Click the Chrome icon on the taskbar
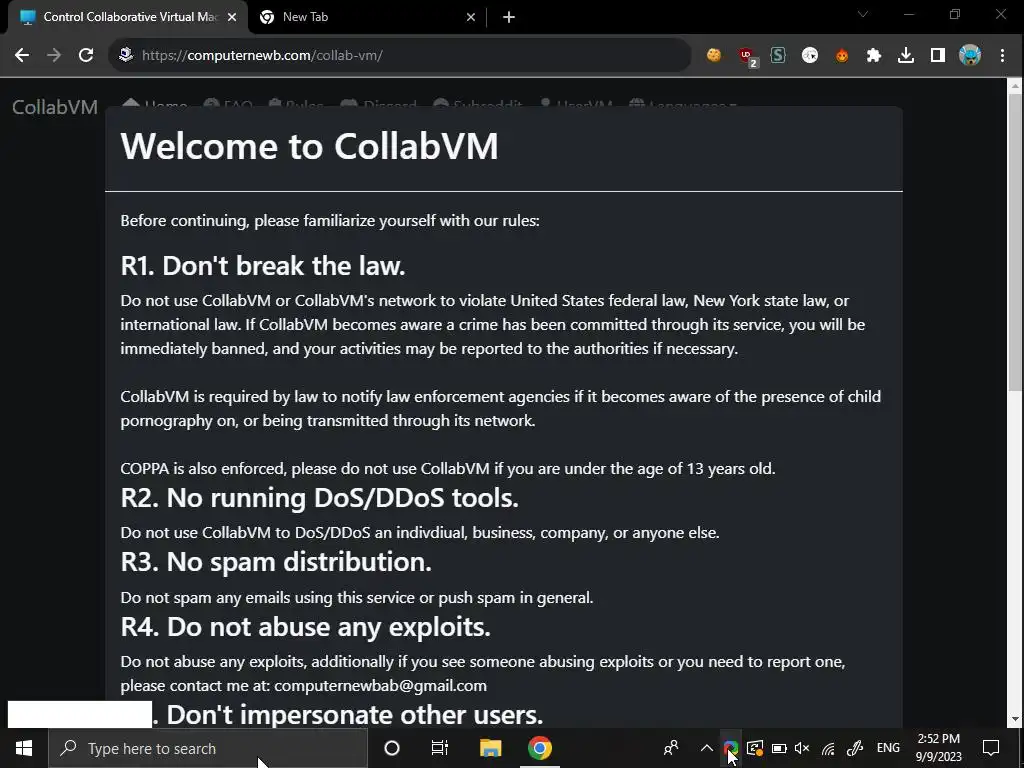The width and height of the screenshot is (1024, 768). click(x=539, y=748)
